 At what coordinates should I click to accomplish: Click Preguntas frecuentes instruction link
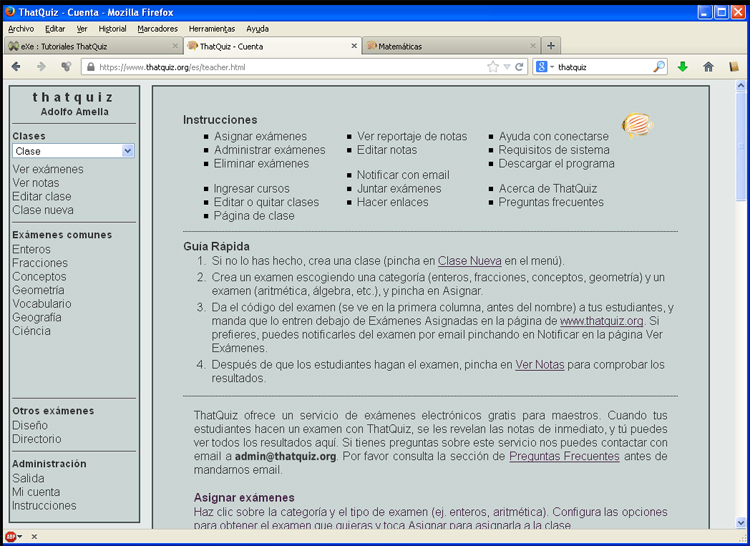click(x=551, y=202)
